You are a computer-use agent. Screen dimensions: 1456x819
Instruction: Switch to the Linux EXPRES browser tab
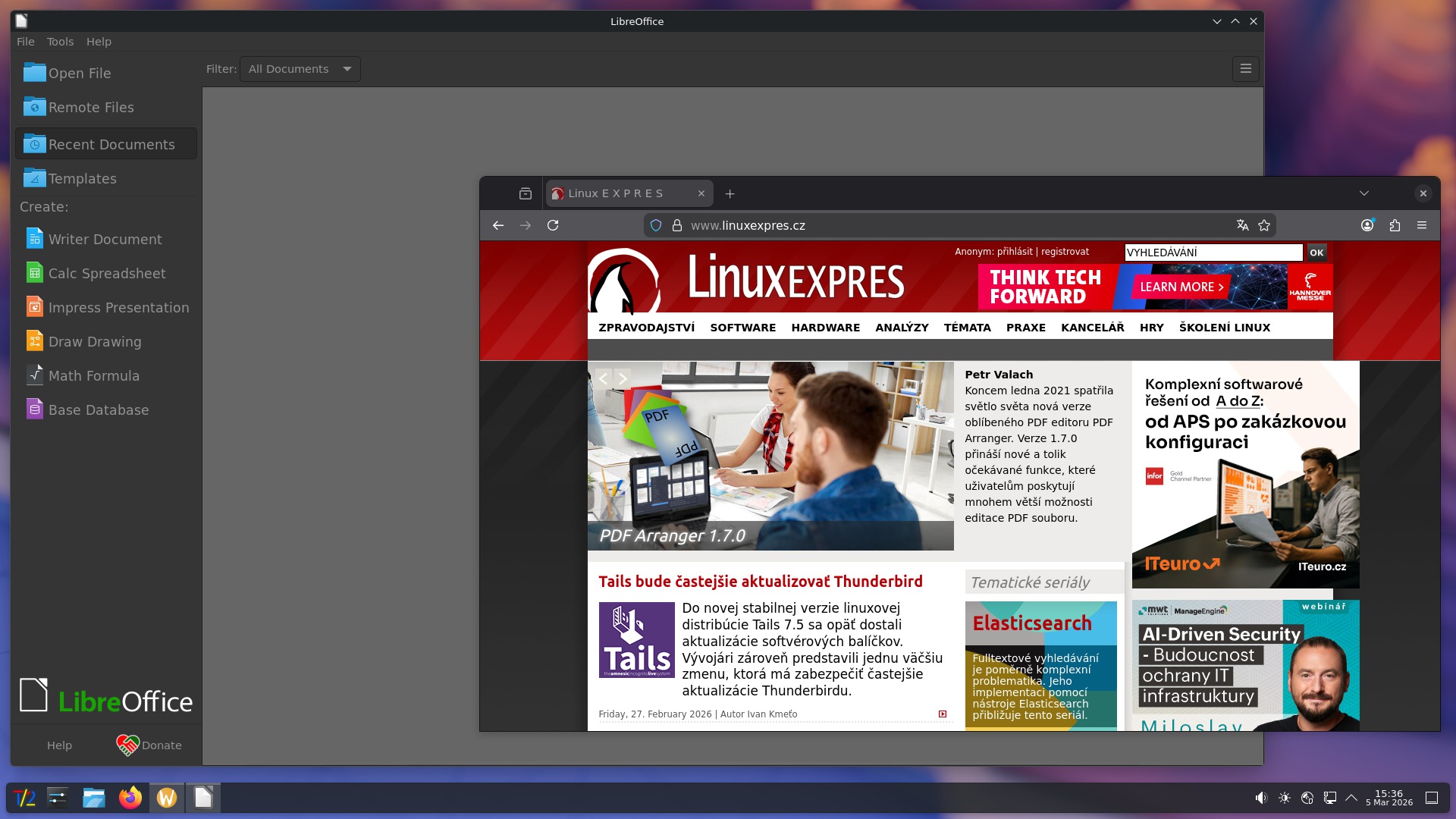pos(616,193)
